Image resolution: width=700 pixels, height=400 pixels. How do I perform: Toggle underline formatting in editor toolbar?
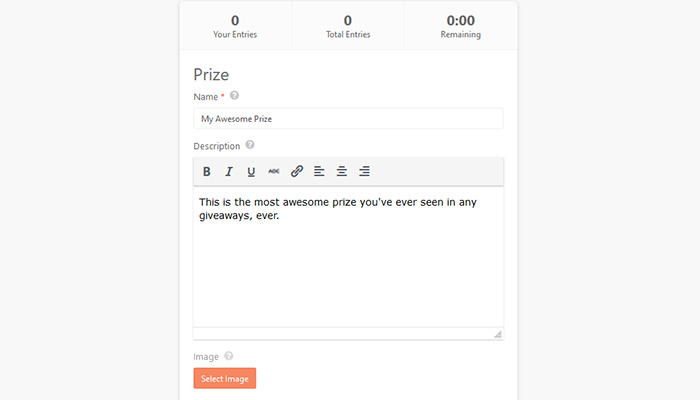click(x=251, y=171)
